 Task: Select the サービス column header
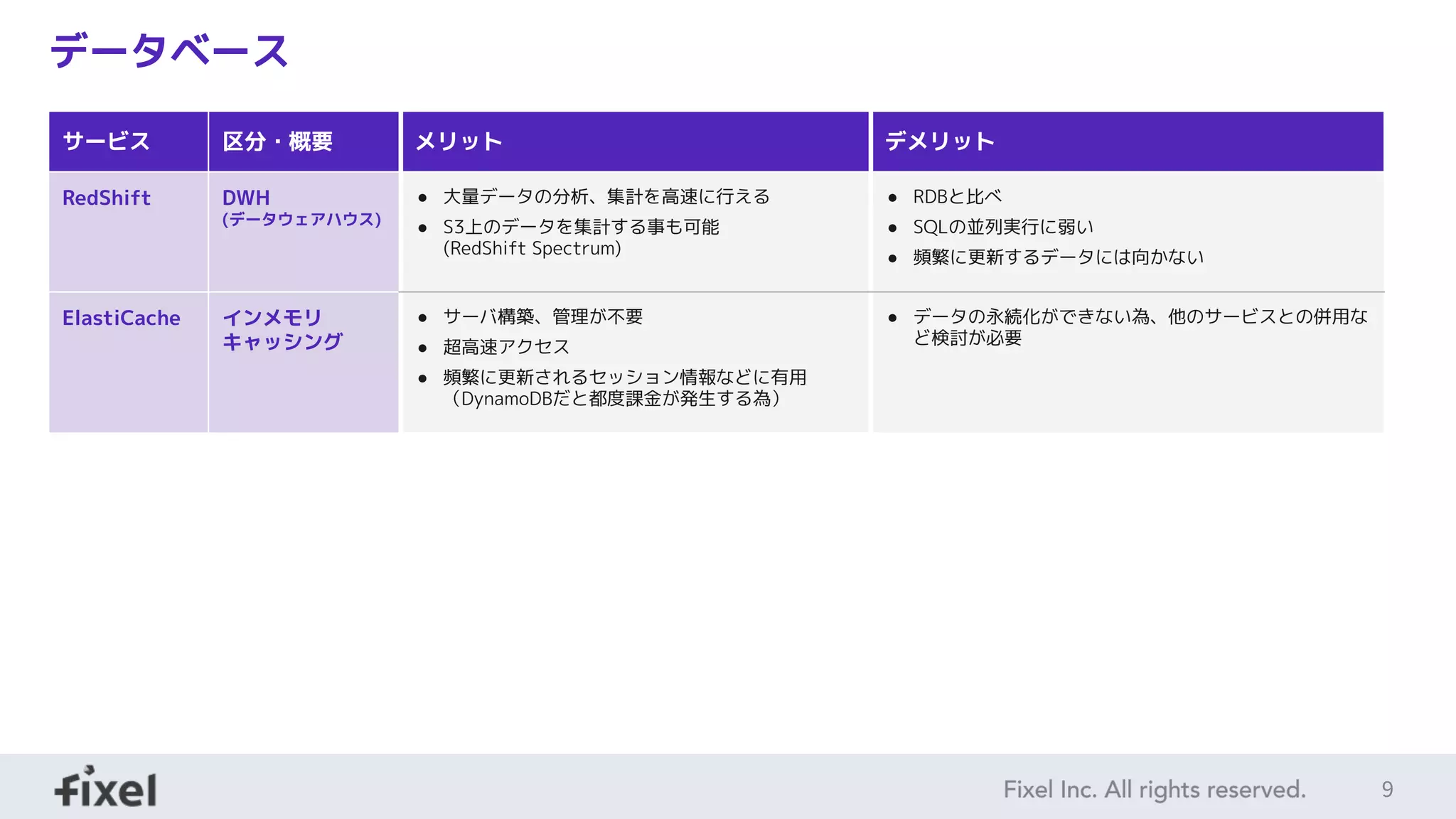(x=107, y=141)
